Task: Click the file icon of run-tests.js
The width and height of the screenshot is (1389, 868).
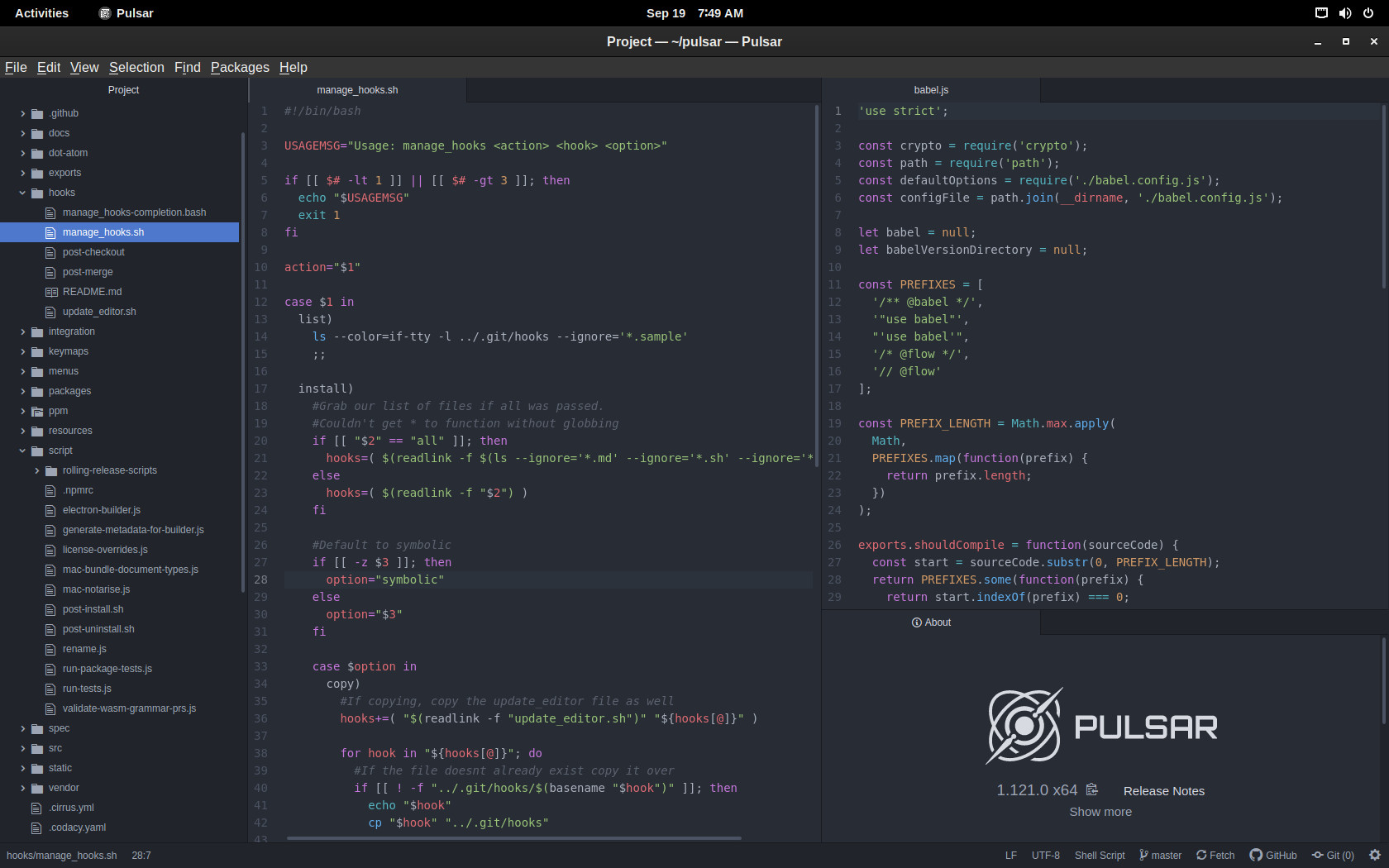Action: (x=50, y=689)
